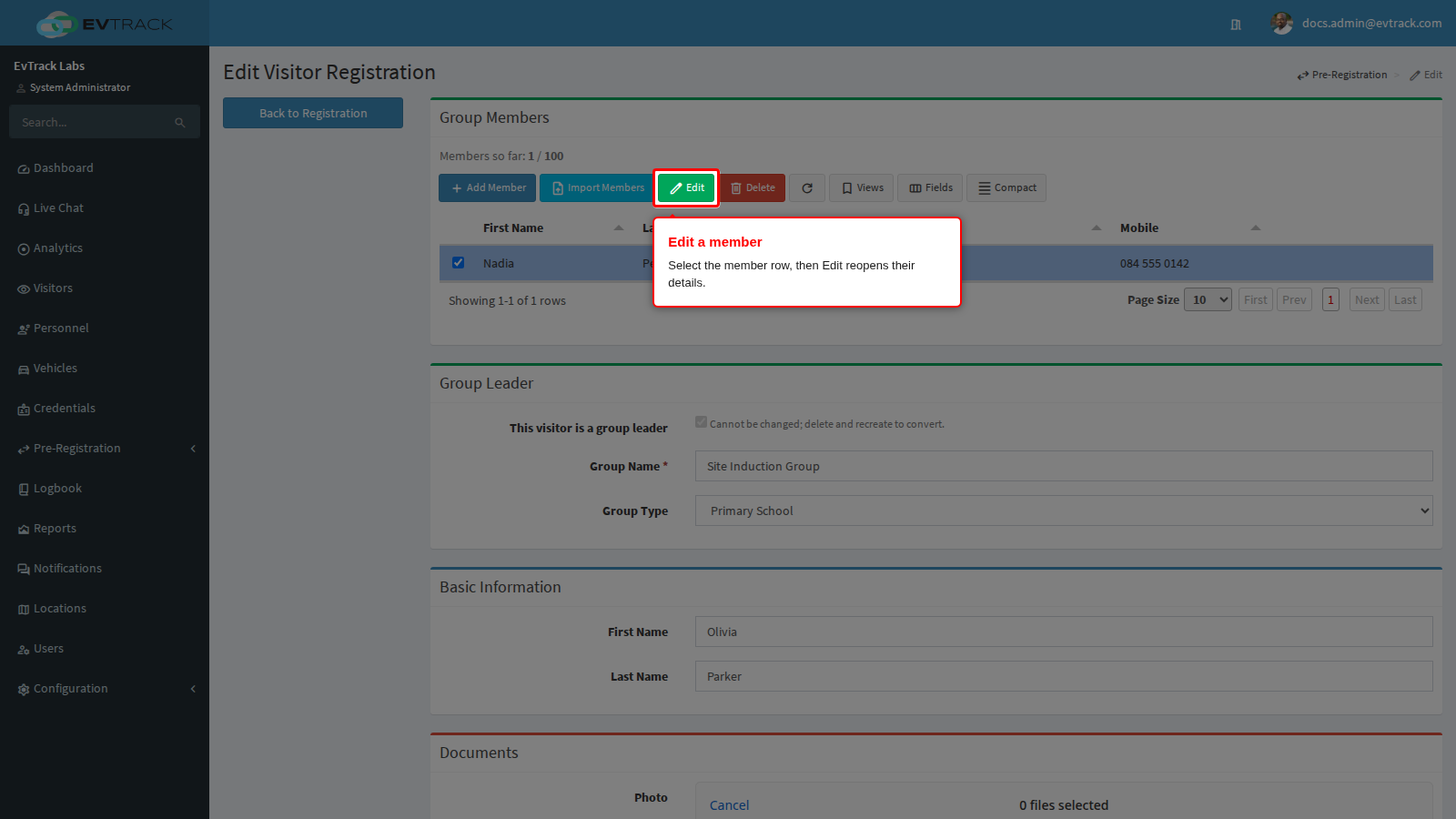Open the Group Type dropdown

(1064, 511)
